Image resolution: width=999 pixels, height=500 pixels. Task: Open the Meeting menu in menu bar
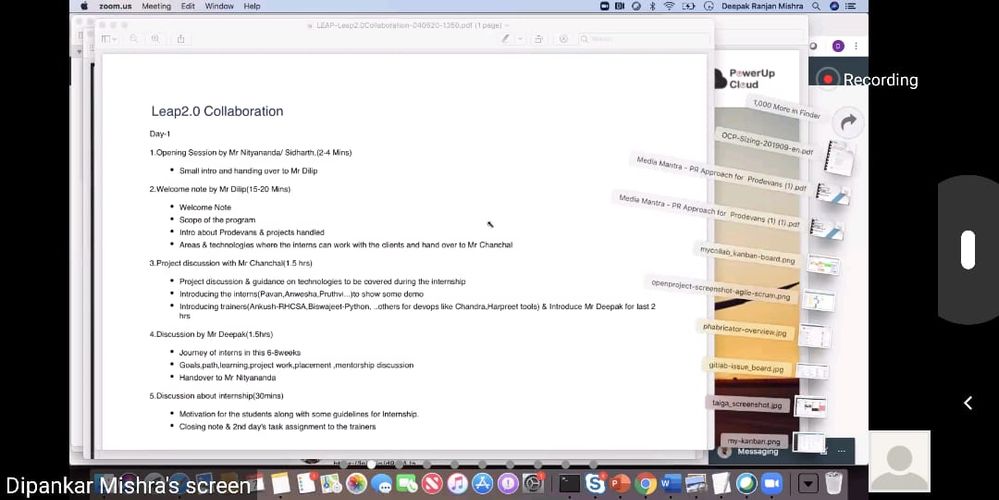coord(156,6)
